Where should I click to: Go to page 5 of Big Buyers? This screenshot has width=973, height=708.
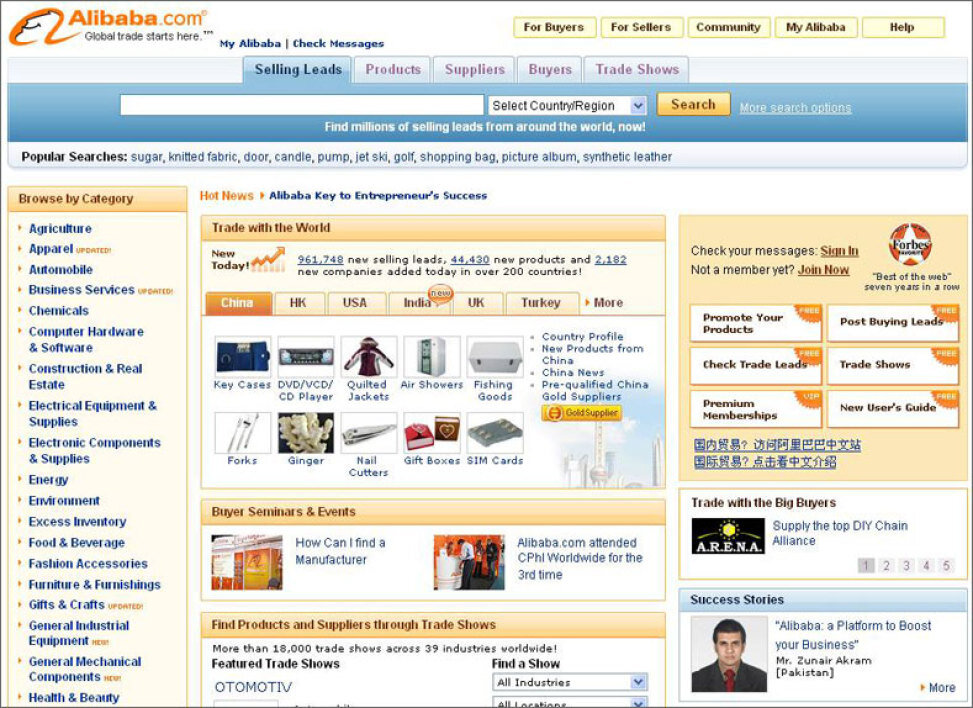pyautogui.click(x=946, y=565)
